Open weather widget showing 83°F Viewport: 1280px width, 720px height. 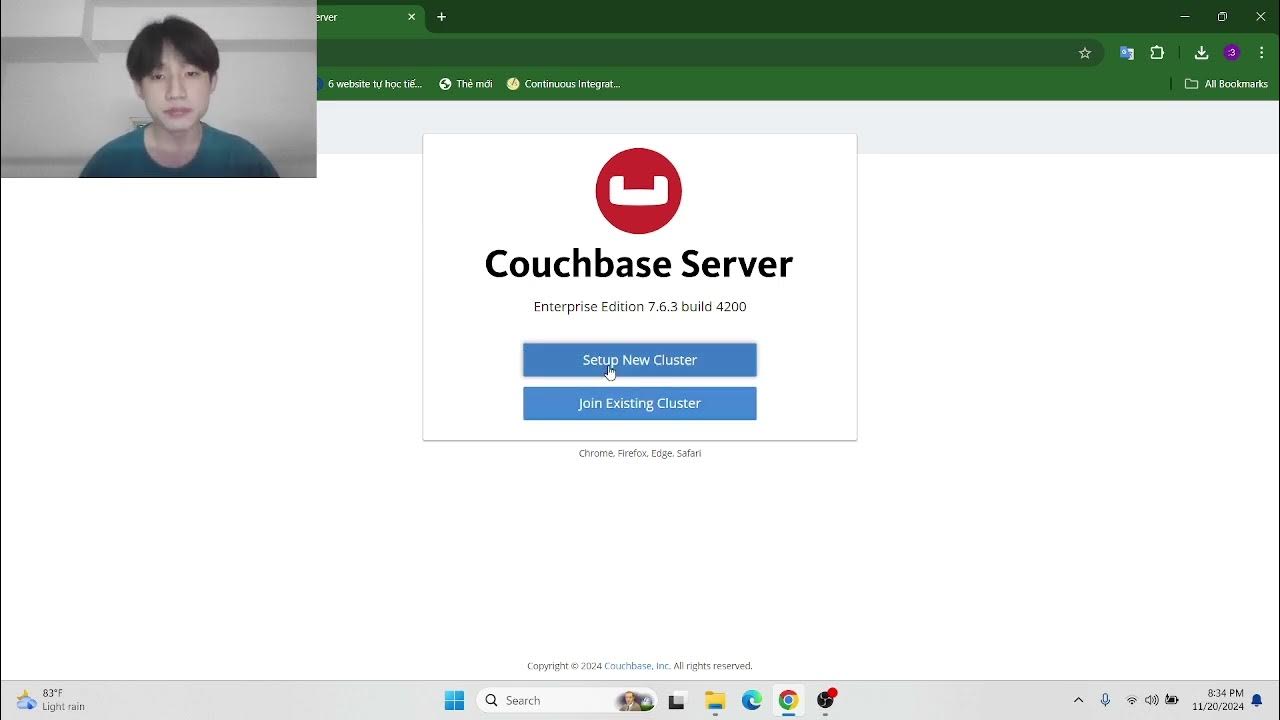51,700
